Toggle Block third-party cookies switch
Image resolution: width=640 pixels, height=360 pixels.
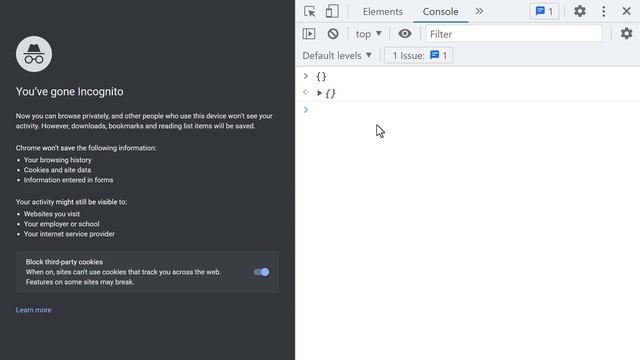pyautogui.click(x=261, y=272)
